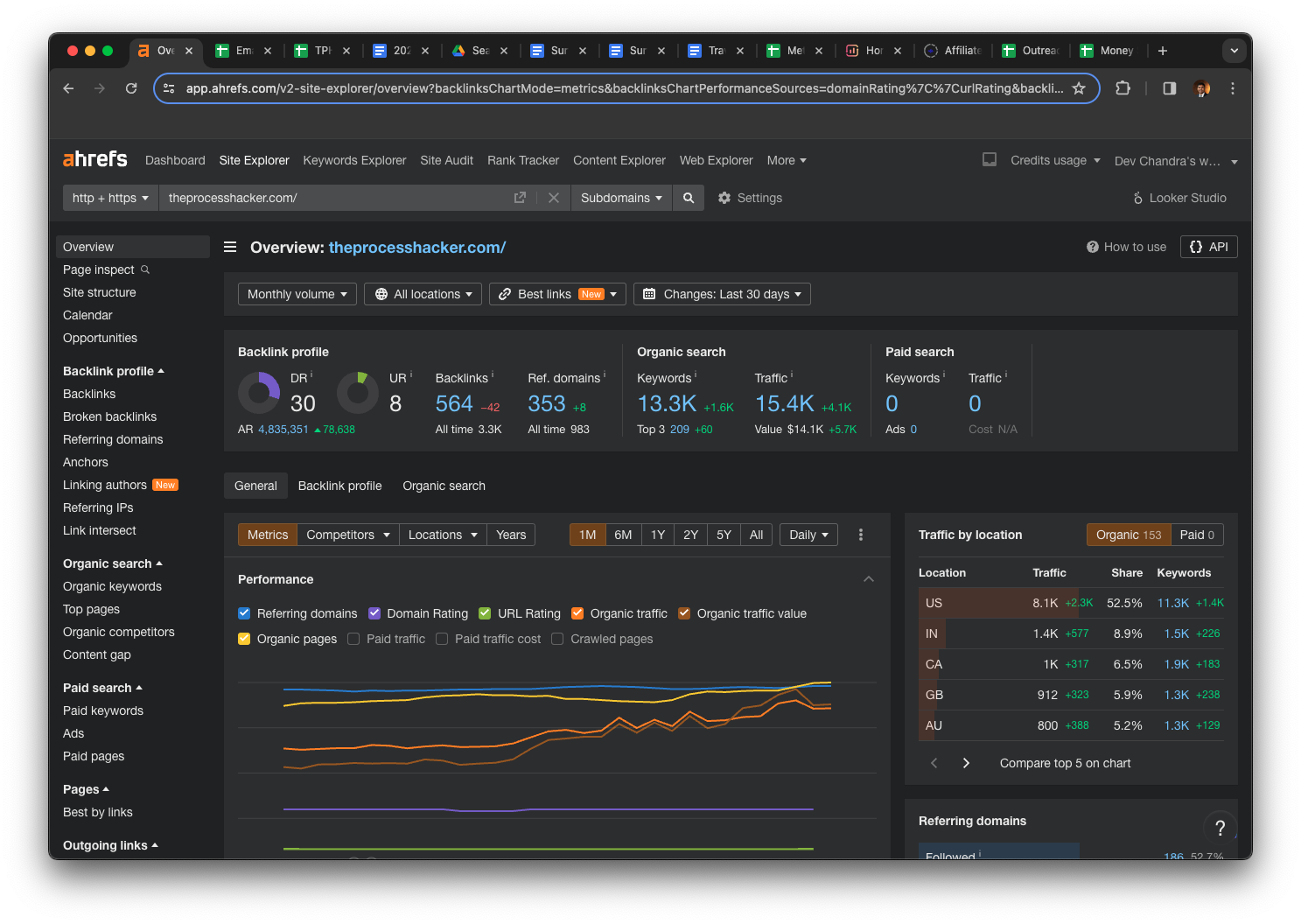Collapse the Performance section chevron
The width and height of the screenshot is (1301, 924).
pyautogui.click(x=869, y=579)
